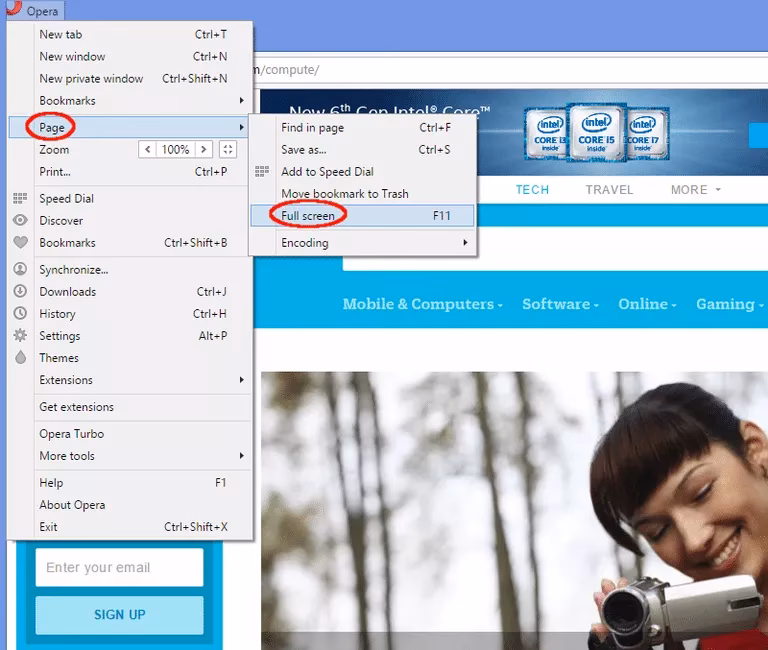The height and width of the screenshot is (650, 768).
Task: Toggle Opera Turbo
Action: (x=131, y=433)
